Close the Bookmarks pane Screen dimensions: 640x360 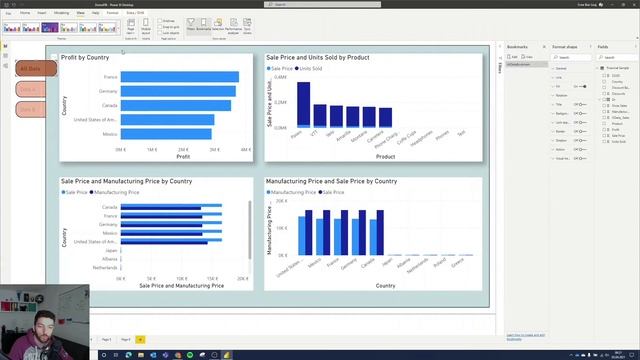pos(544,47)
